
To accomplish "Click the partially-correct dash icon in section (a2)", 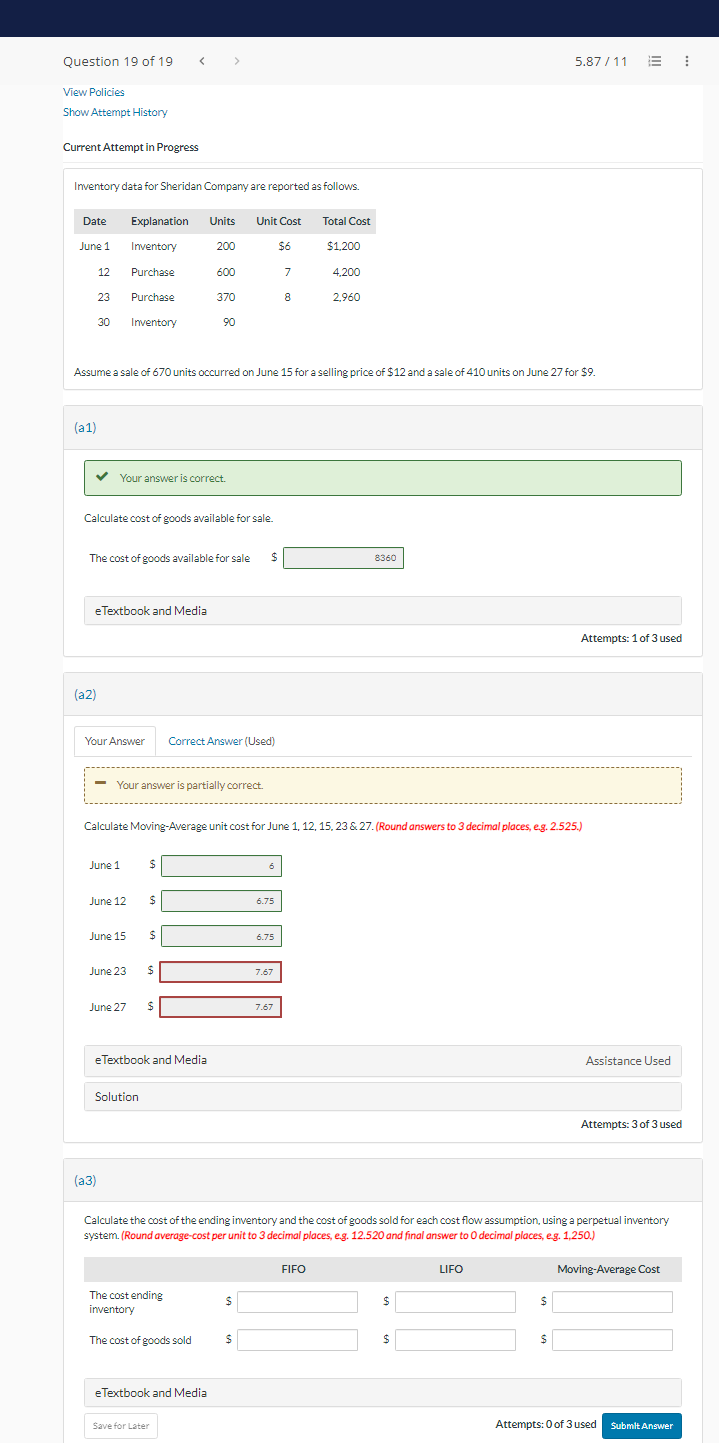I will coord(100,784).
